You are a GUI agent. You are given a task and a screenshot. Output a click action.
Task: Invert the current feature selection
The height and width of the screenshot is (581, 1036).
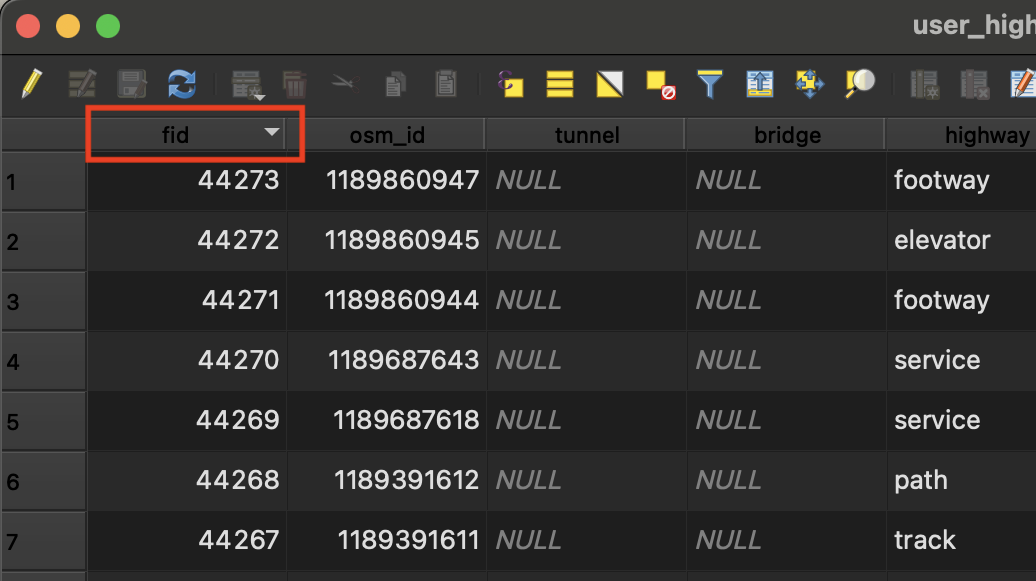(x=609, y=84)
